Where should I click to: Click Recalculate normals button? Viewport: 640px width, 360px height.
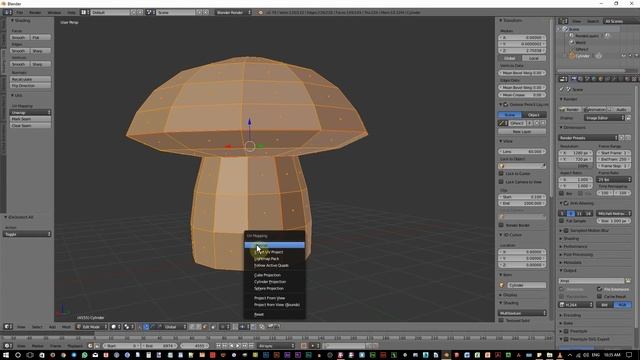[x=30, y=79]
